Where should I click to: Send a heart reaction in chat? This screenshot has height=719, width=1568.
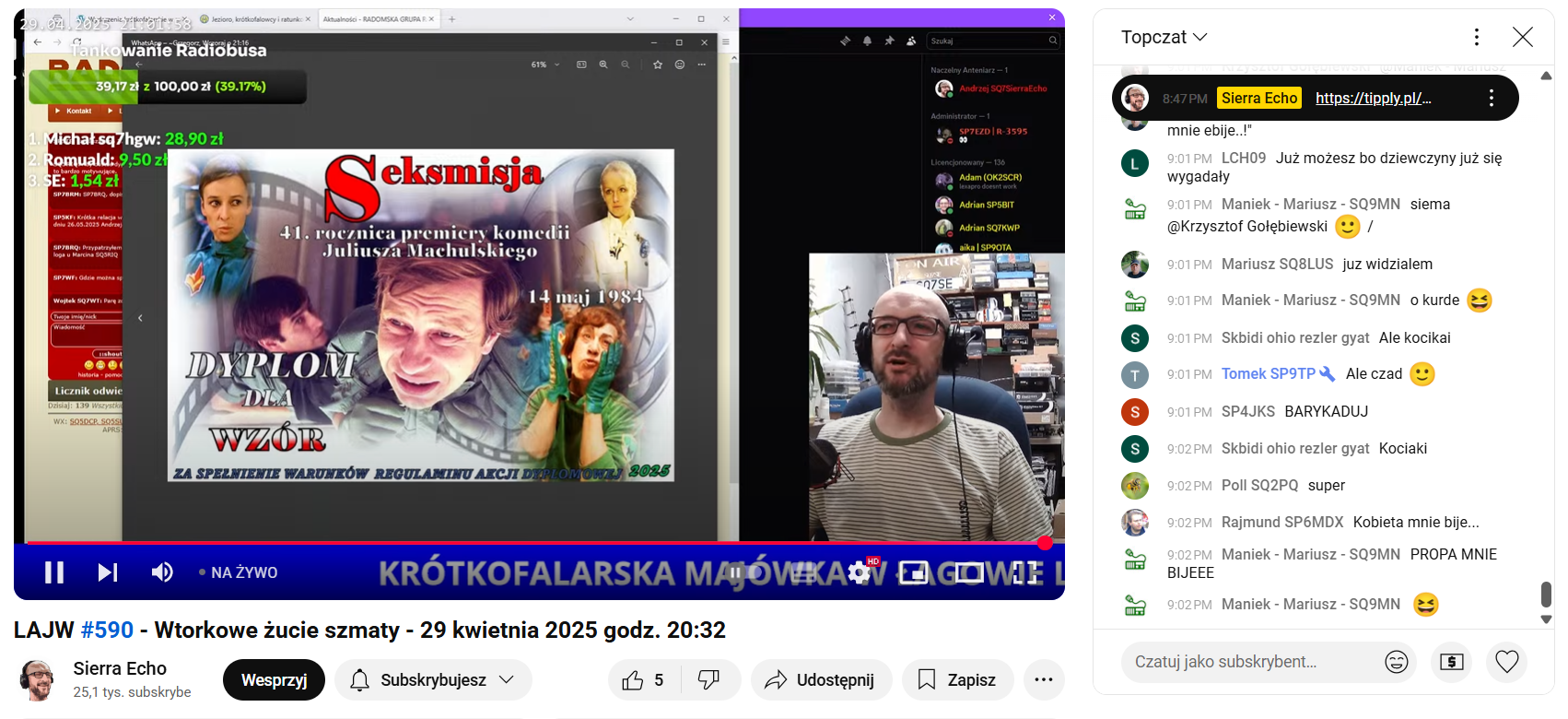pos(1507,661)
